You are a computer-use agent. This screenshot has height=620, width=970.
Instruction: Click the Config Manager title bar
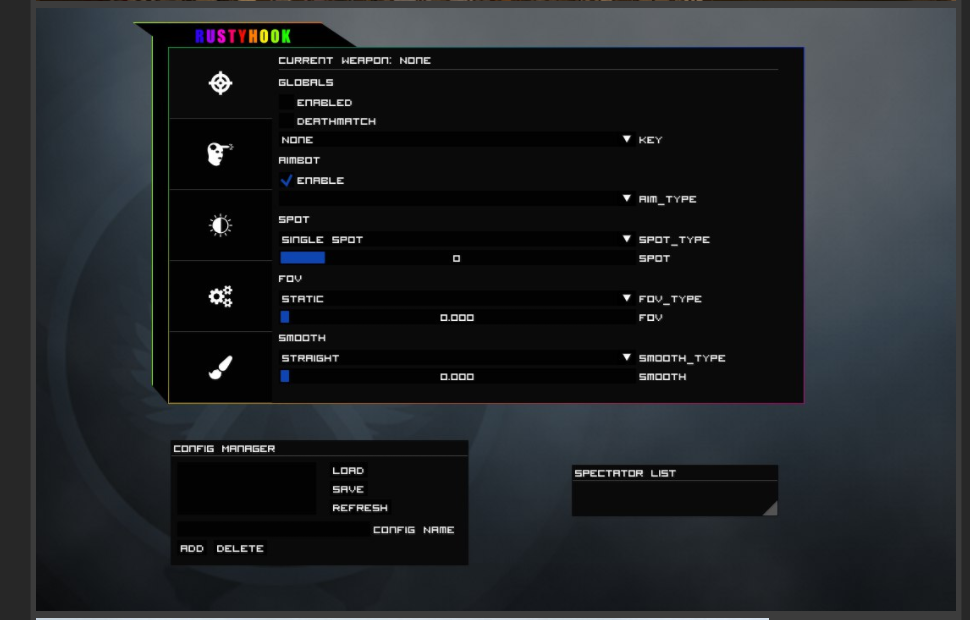point(319,449)
